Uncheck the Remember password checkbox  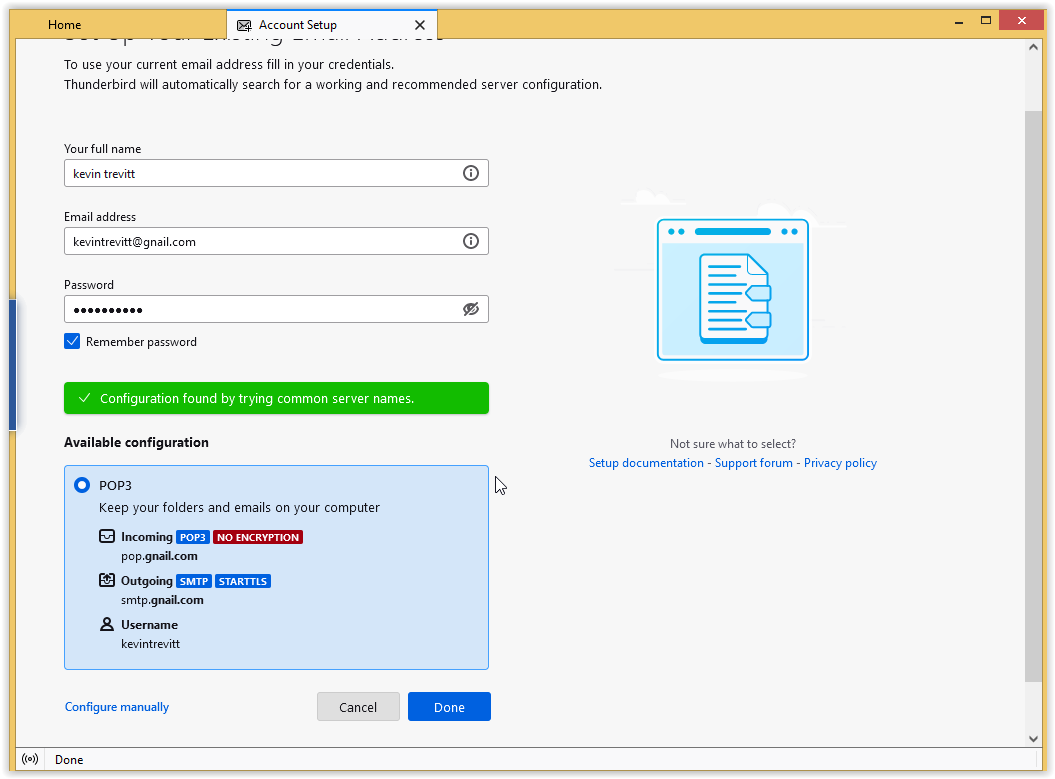pos(72,341)
